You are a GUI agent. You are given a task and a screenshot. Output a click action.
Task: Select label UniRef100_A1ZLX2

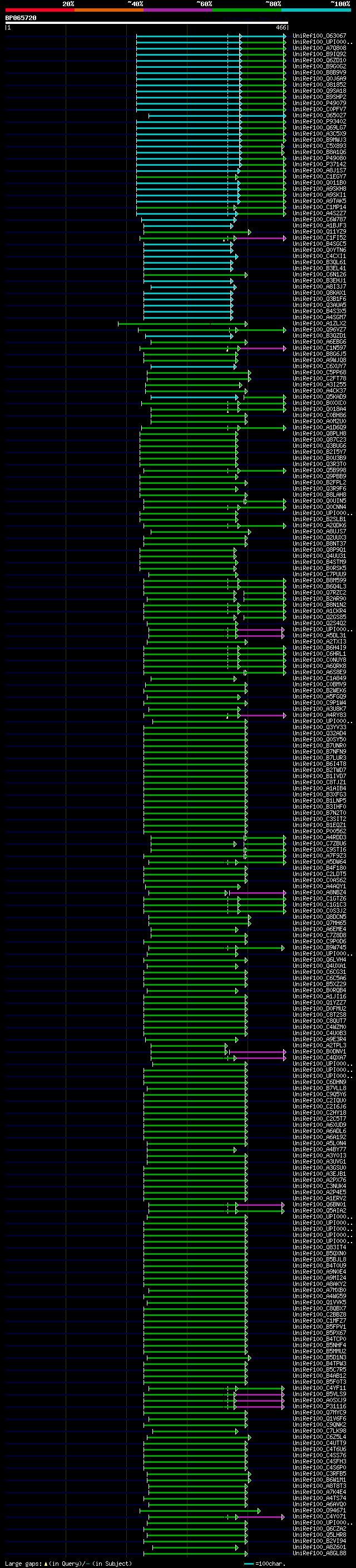(319, 324)
